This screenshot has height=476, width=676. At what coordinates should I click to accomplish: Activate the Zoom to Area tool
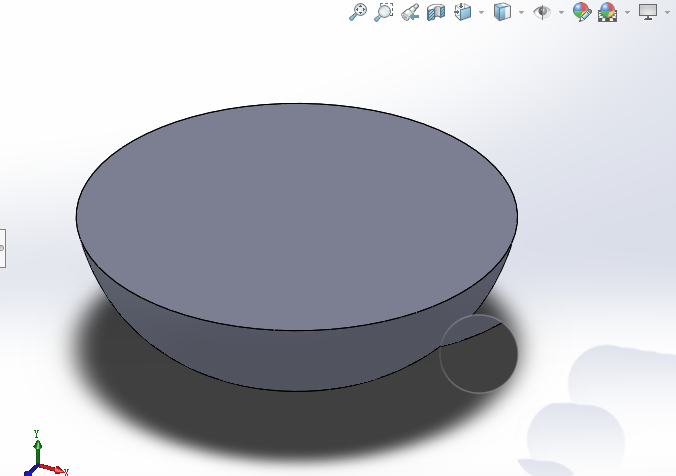pyautogui.click(x=383, y=12)
